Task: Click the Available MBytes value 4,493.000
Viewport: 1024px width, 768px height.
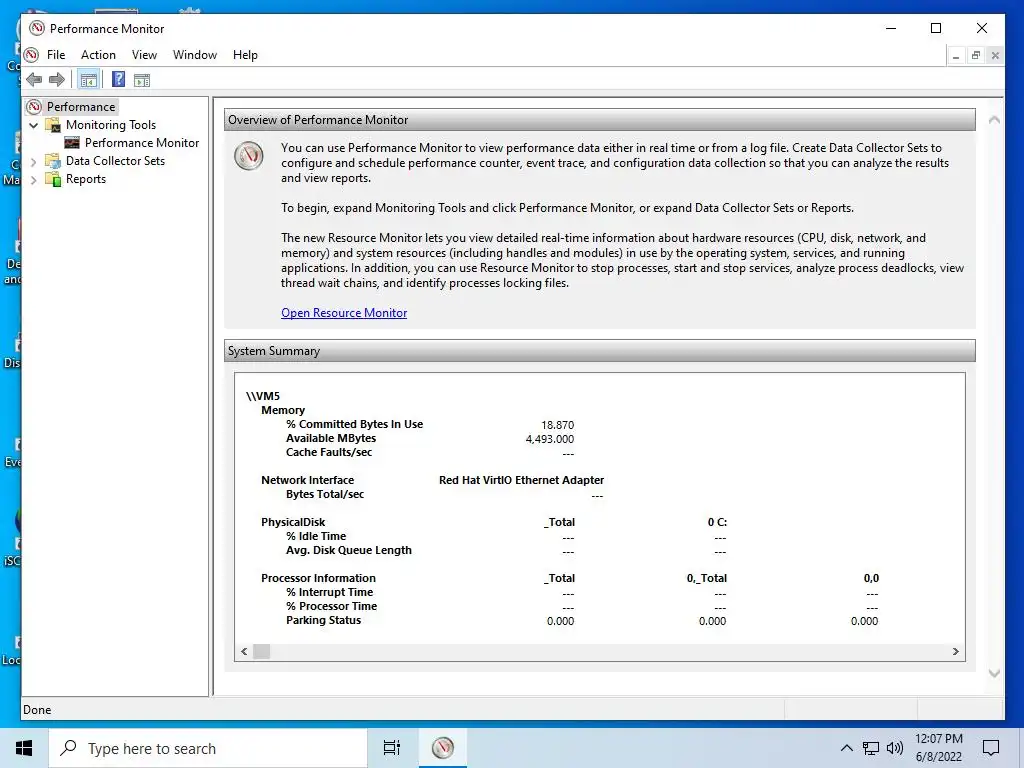Action: (x=550, y=439)
